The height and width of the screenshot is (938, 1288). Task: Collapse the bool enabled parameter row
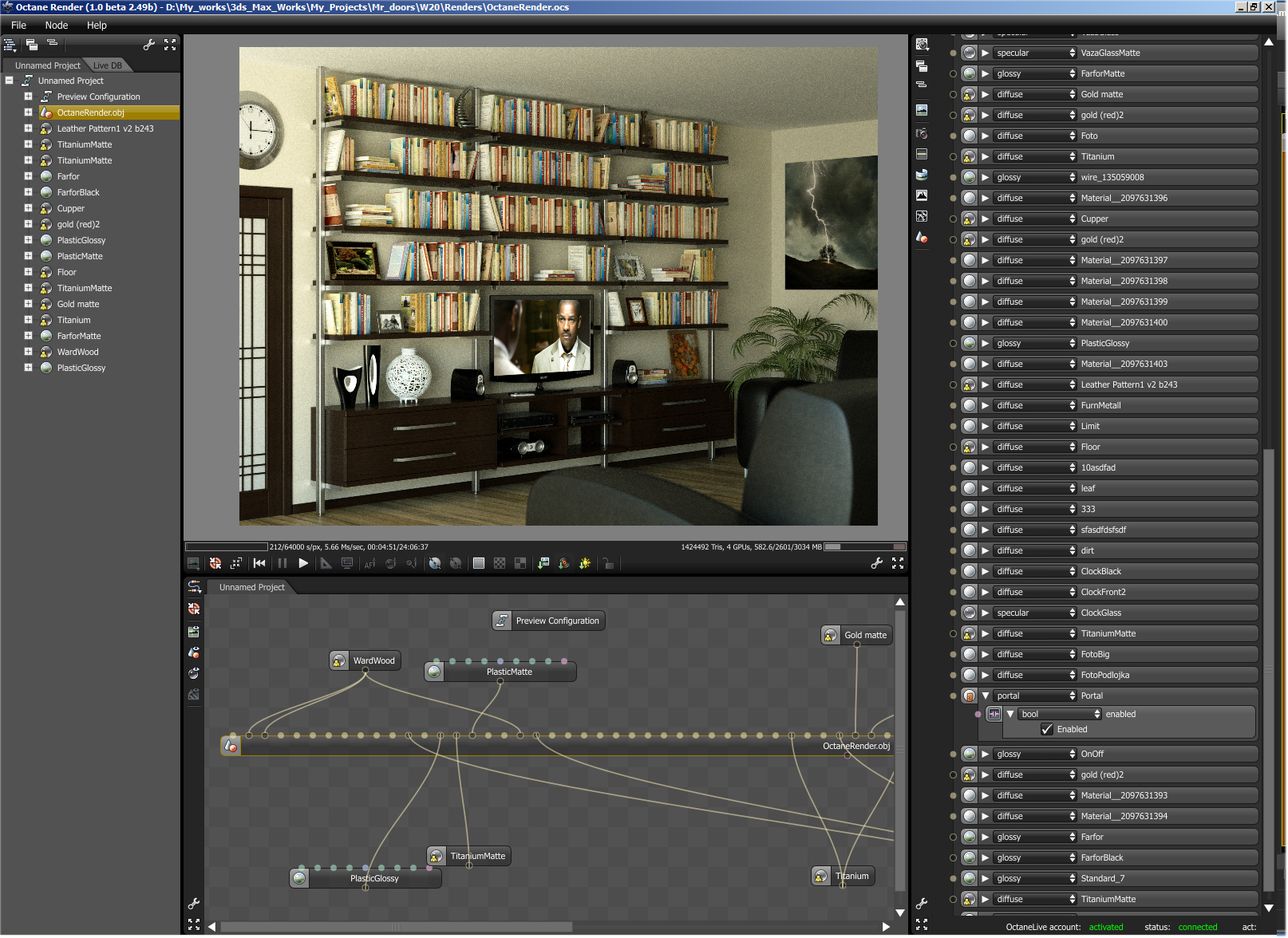tap(1010, 714)
